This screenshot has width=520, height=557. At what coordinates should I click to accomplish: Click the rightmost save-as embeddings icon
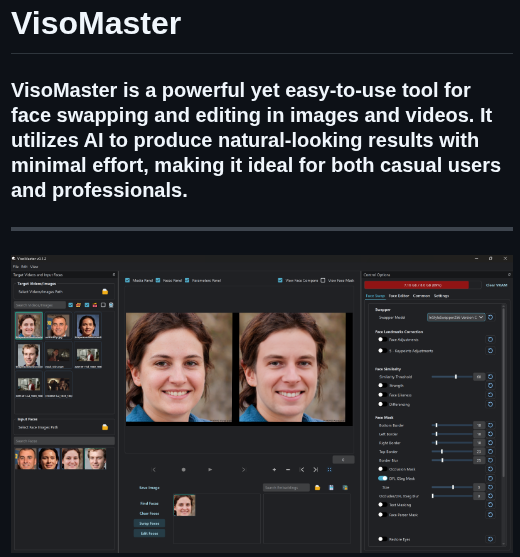coord(345,488)
